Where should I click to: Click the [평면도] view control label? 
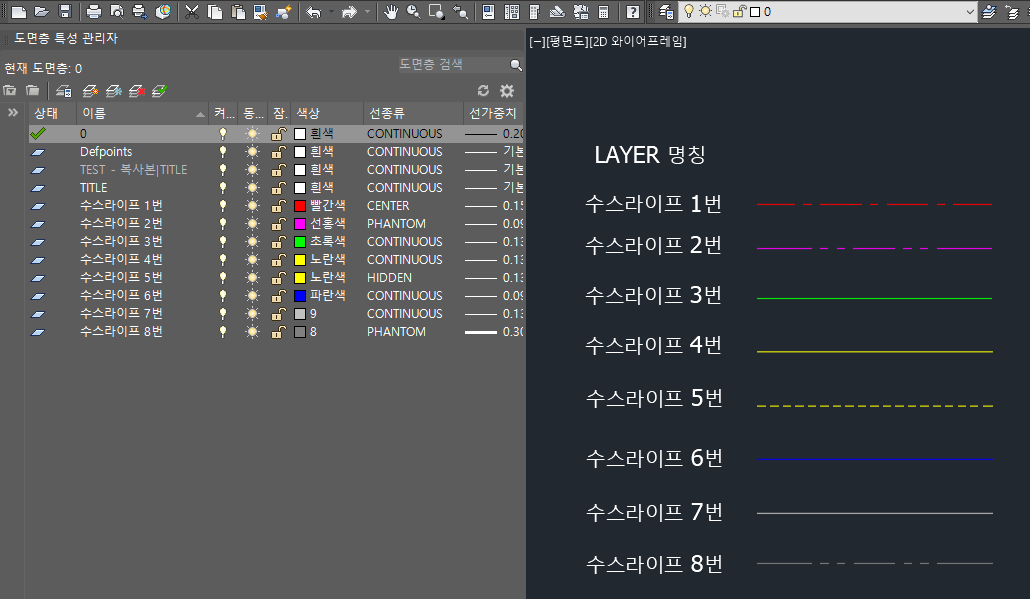567,41
